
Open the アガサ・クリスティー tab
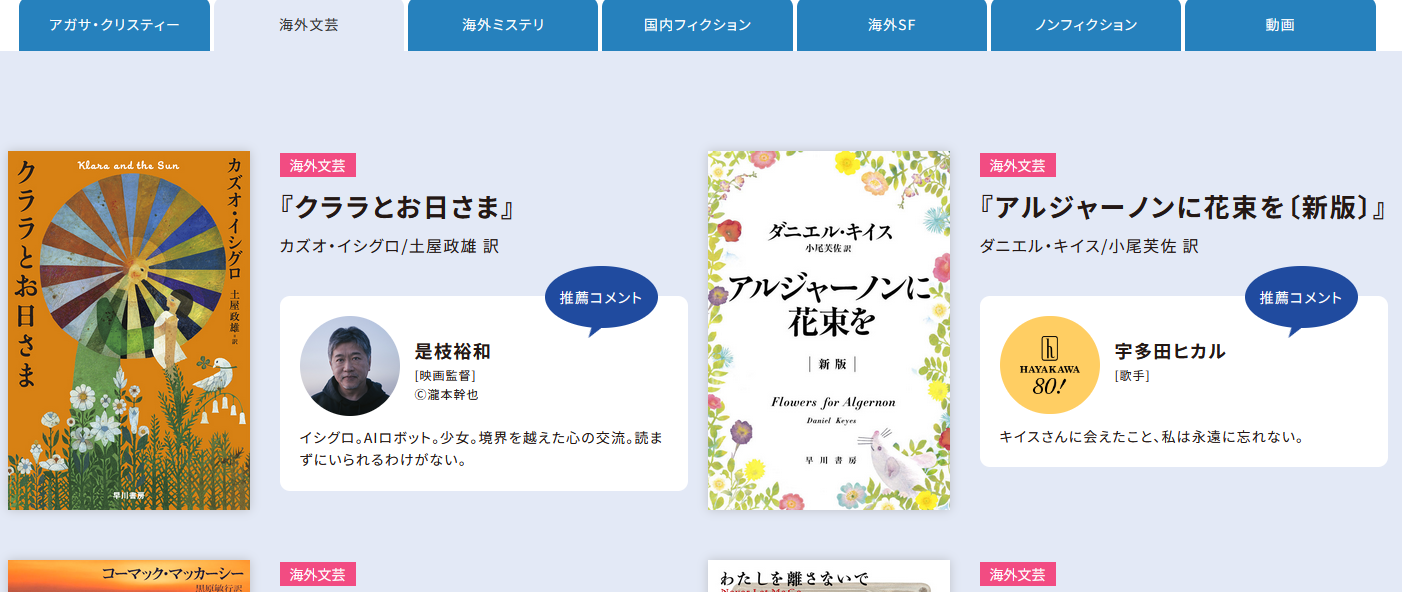pos(114,25)
